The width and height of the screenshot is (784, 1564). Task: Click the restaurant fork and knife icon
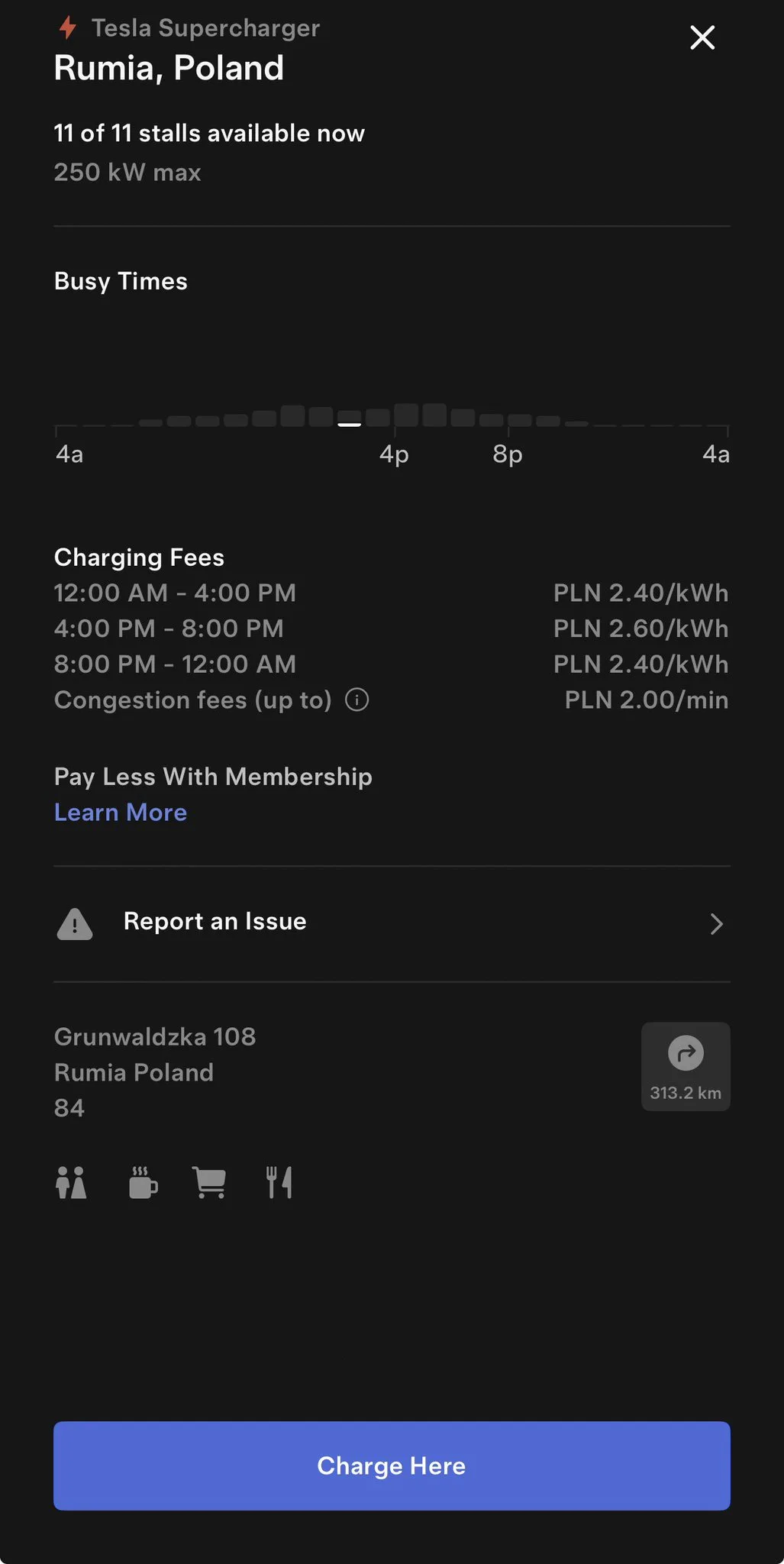click(x=279, y=1183)
